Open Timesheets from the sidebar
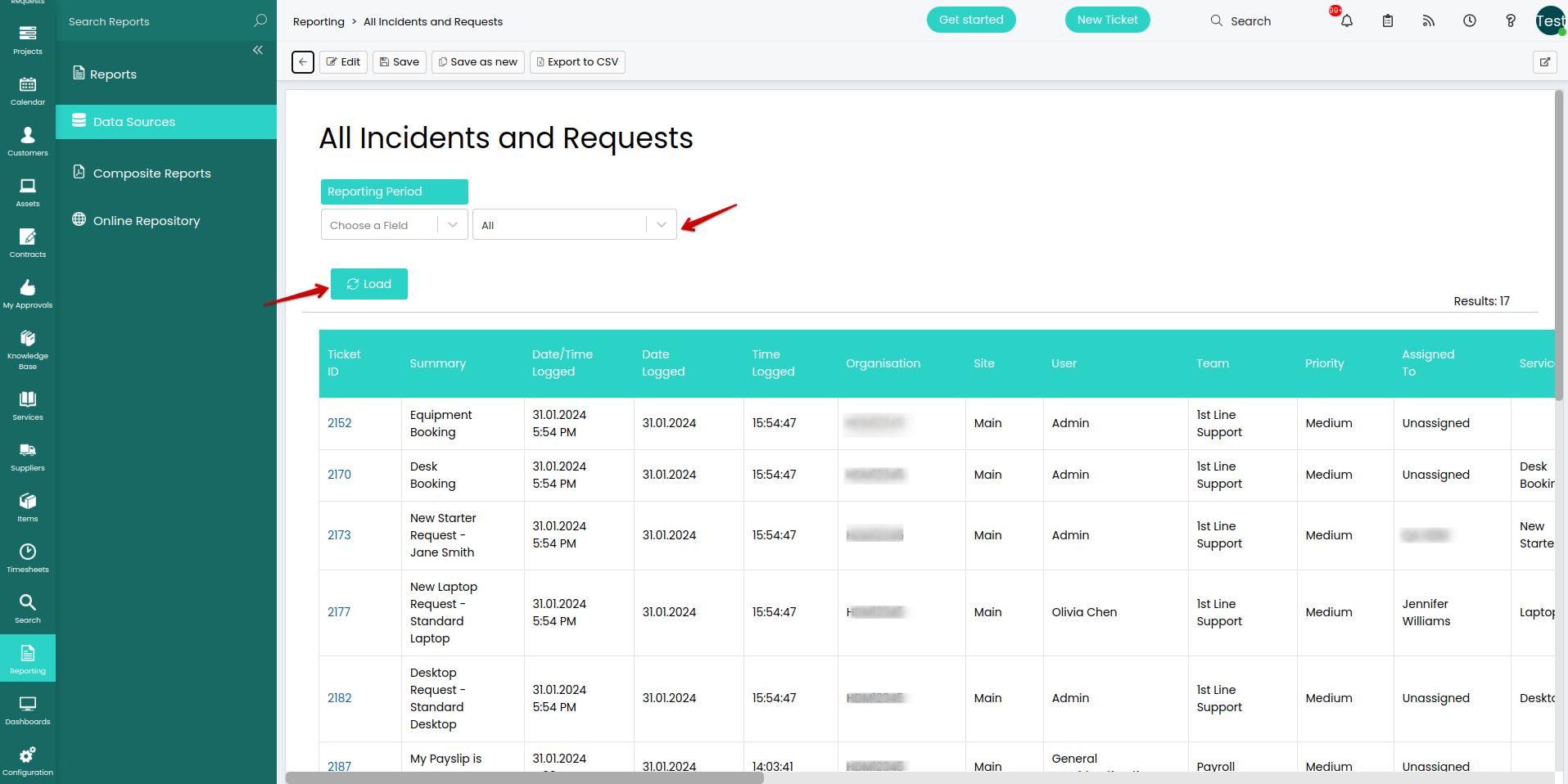The width and height of the screenshot is (1568, 784). click(x=28, y=558)
